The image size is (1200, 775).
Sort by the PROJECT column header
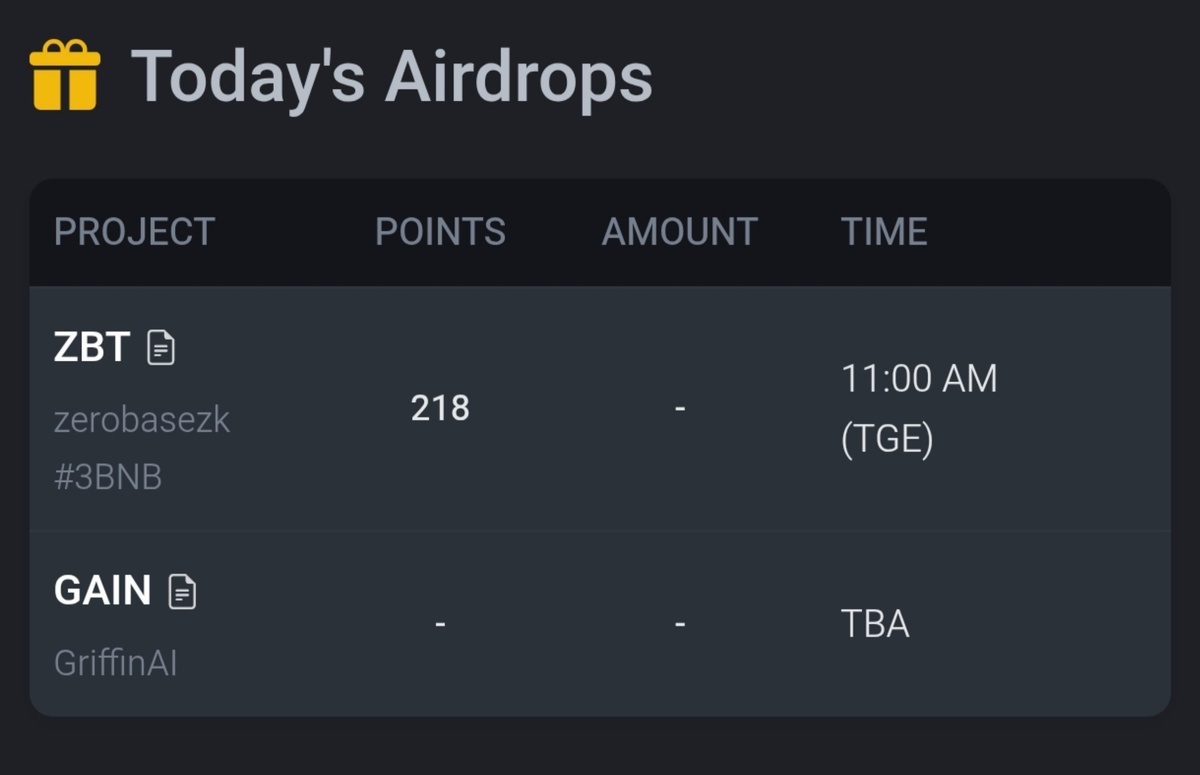(134, 232)
